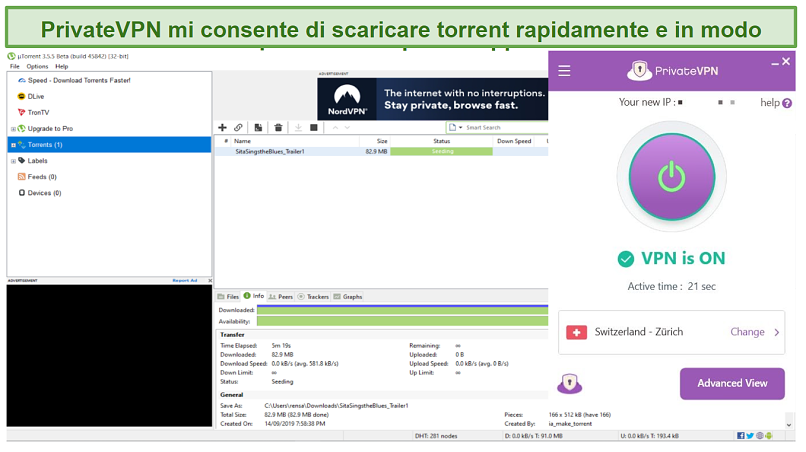Expand the Labels tree node

(13, 161)
